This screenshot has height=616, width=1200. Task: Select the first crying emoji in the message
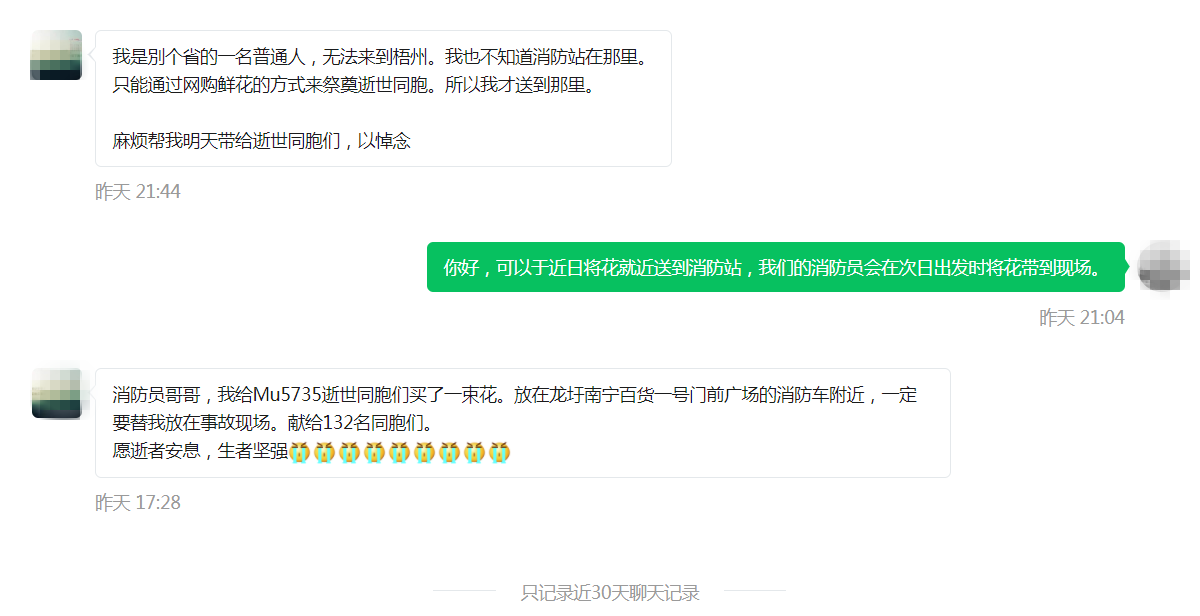coord(300,451)
